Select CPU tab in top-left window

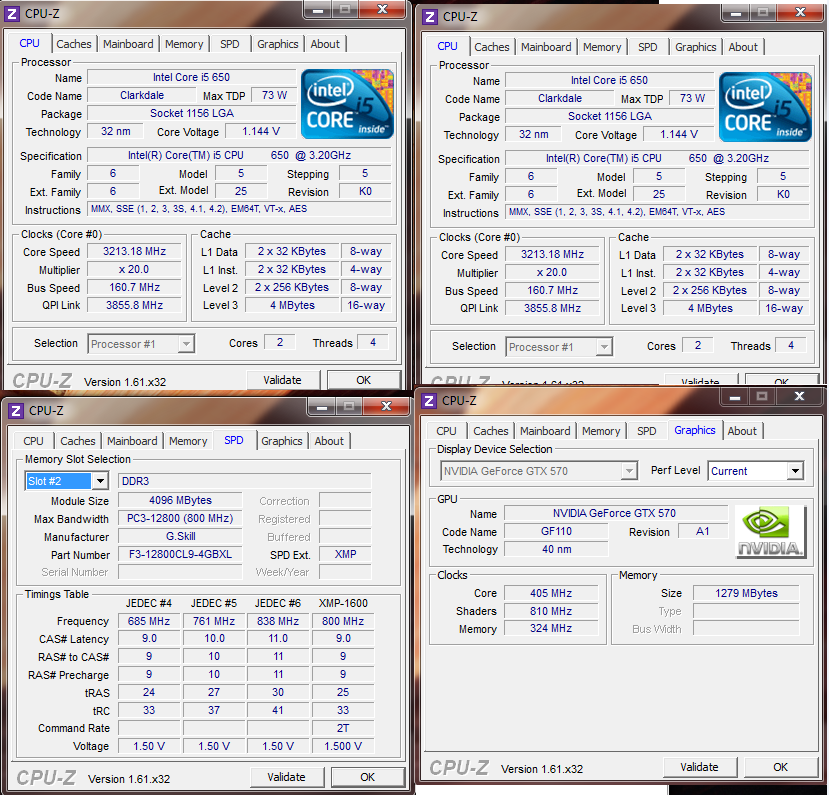(30, 43)
